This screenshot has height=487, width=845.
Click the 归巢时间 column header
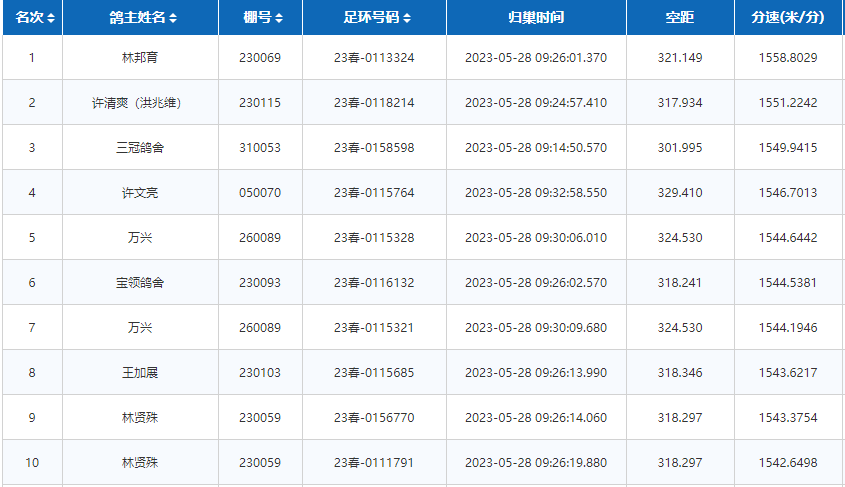coord(536,18)
